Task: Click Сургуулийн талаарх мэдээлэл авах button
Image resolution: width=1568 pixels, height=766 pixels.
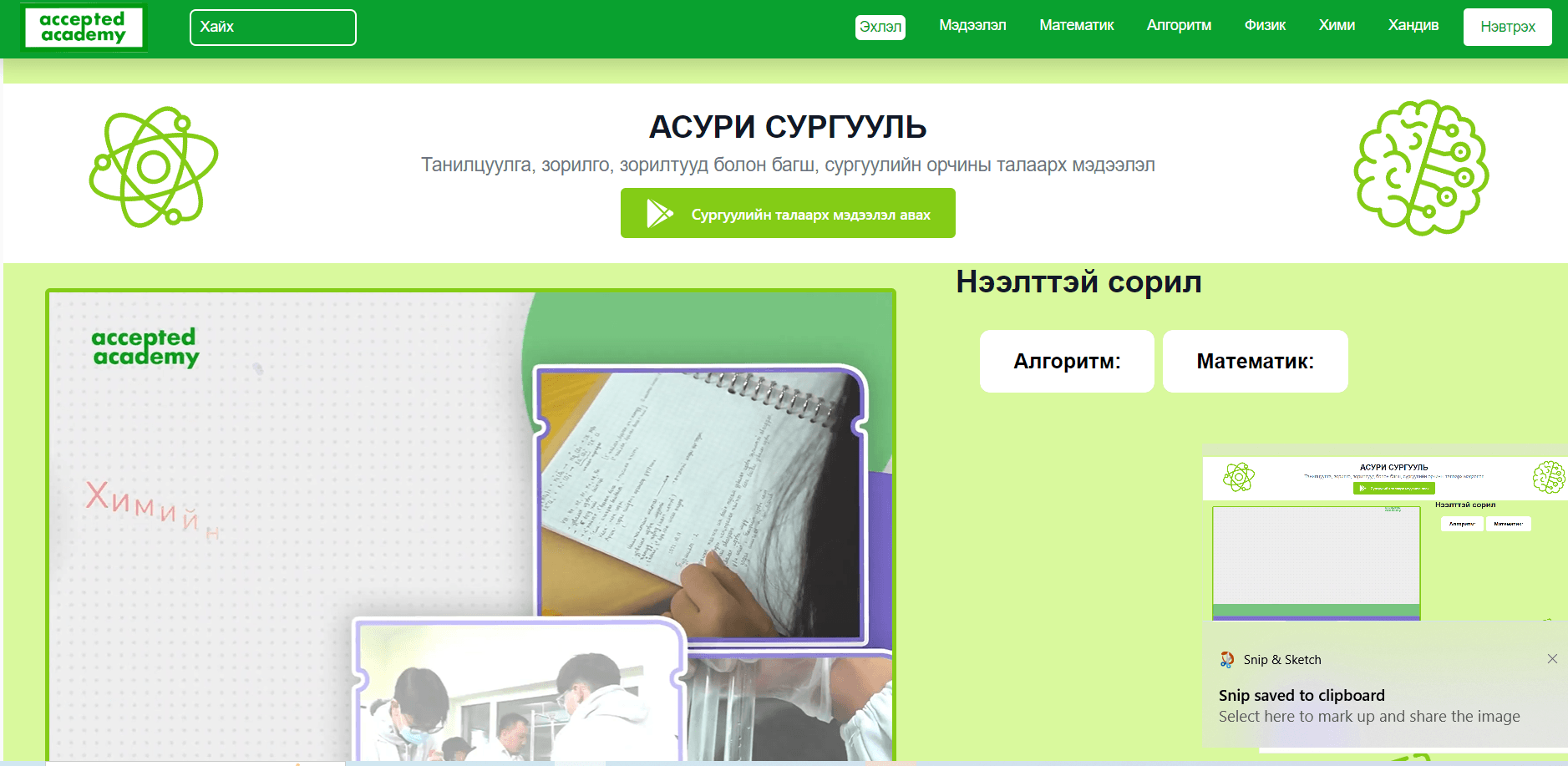Action: click(788, 213)
